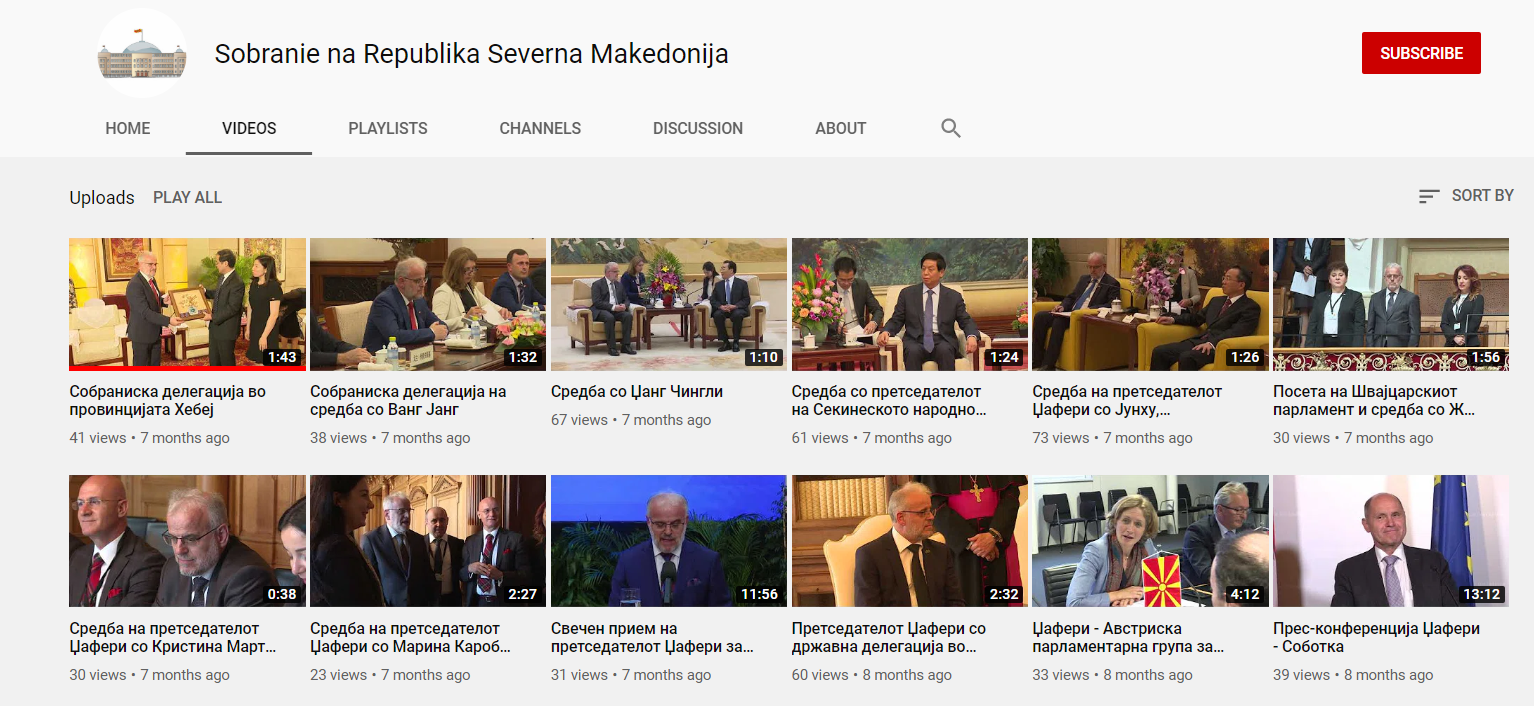The height and width of the screenshot is (706, 1534).
Task: Open the 1:56 Swiss parliament thumbnail
Action: pyautogui.click(x=1391, y=304)
